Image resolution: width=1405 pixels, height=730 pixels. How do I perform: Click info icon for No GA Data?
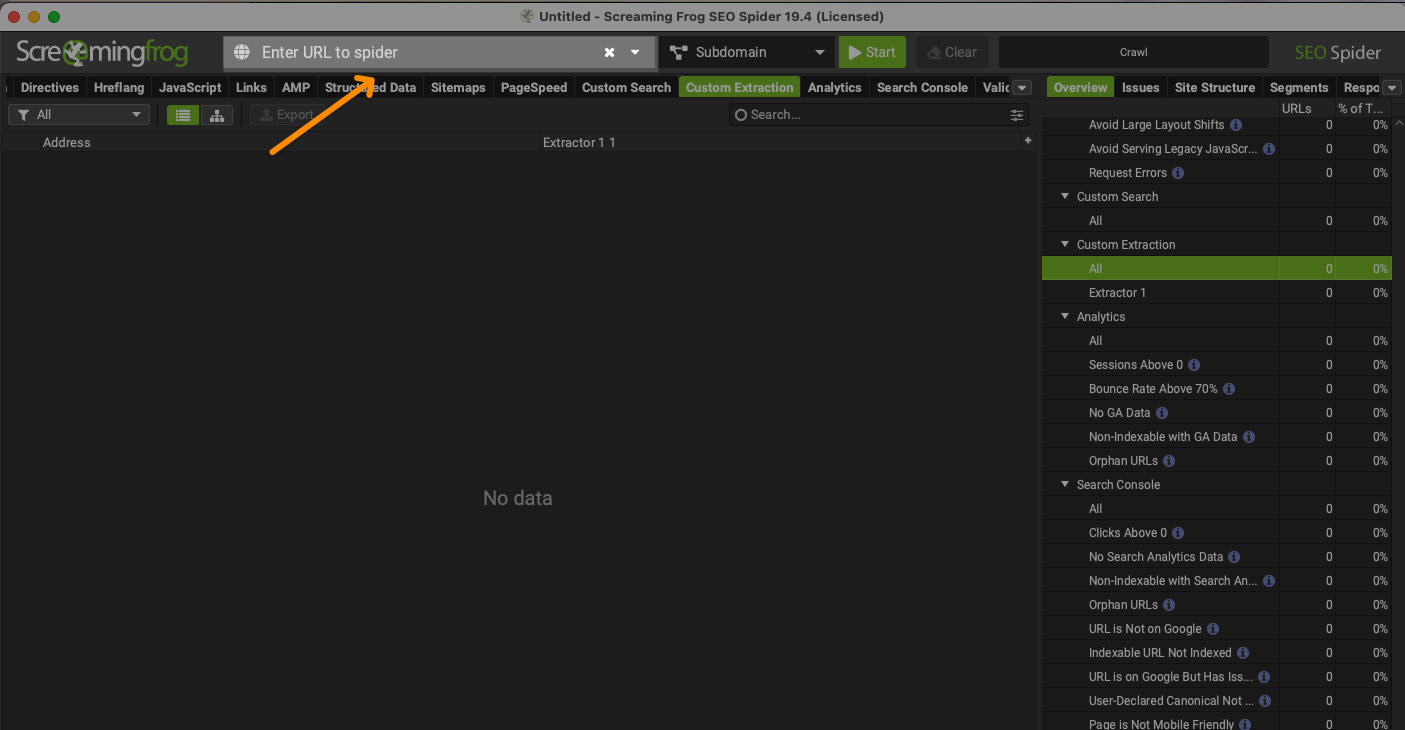point(1162,413)
